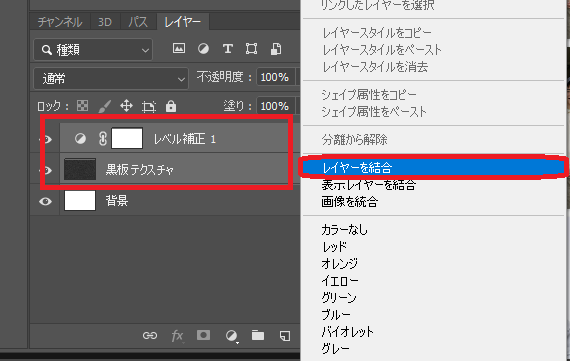Select カラーなし color label
The image size is (570, 361).
point(344,230)
